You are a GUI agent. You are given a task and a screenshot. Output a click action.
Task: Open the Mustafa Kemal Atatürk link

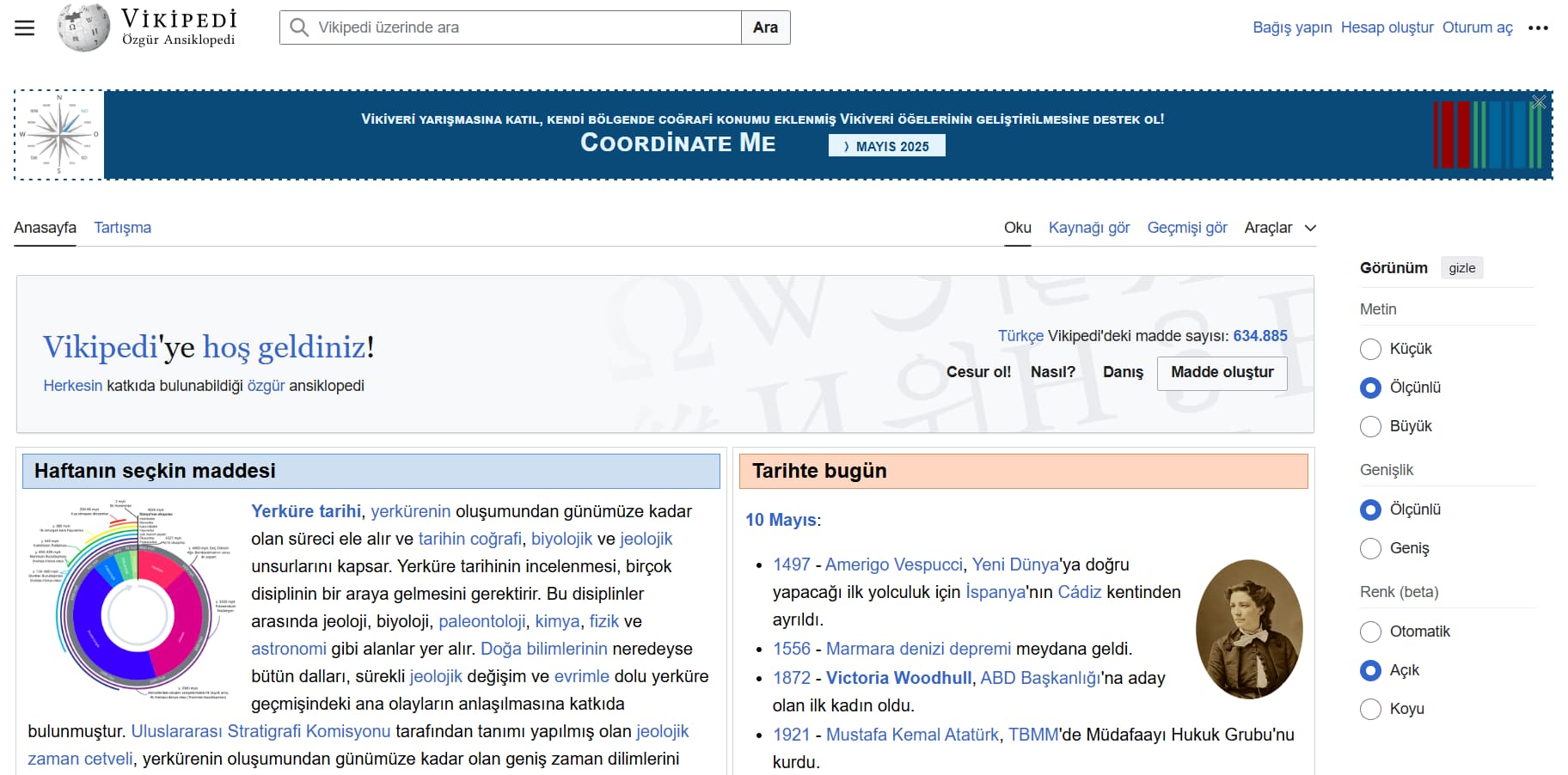(912, 735)
